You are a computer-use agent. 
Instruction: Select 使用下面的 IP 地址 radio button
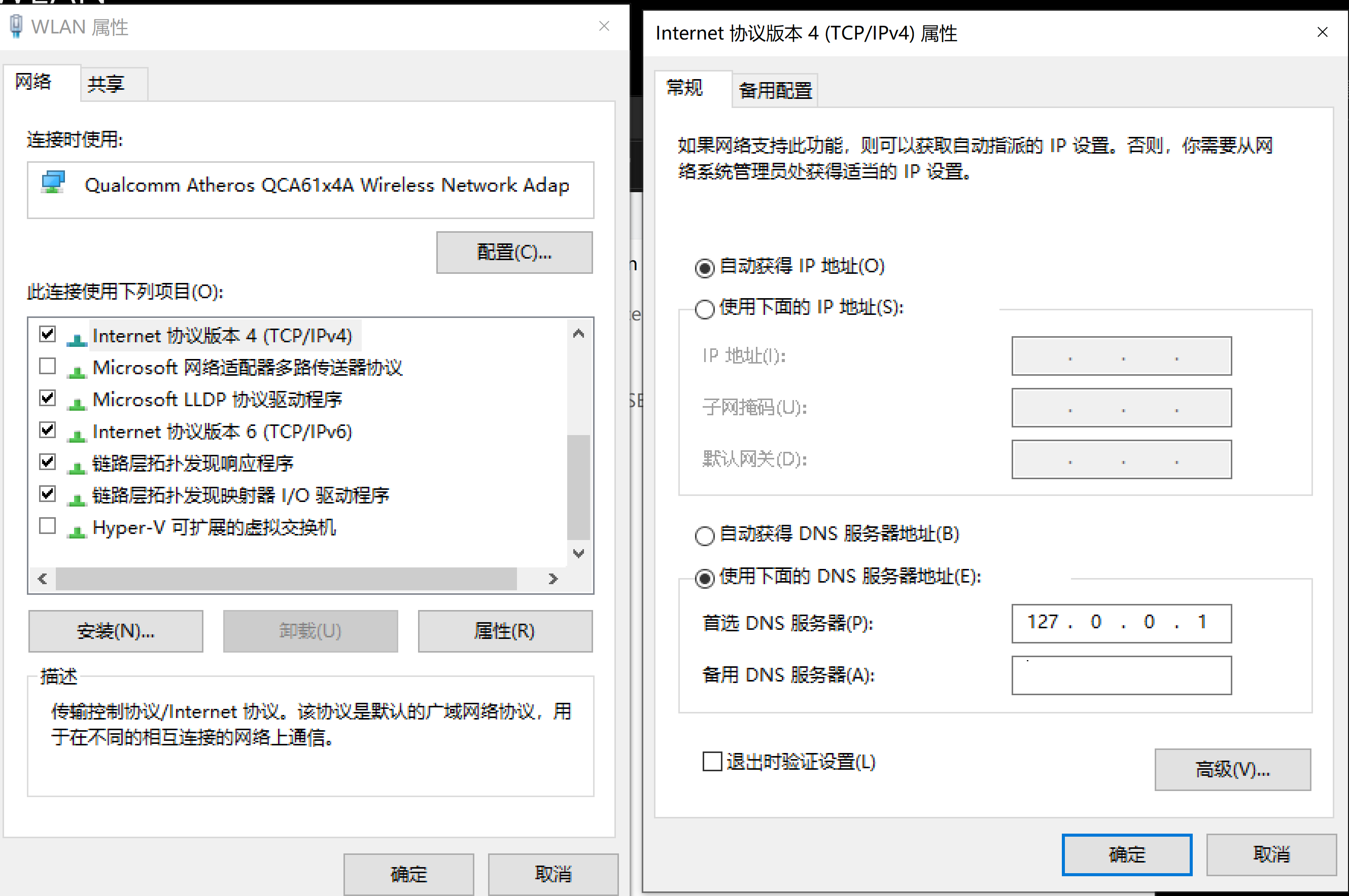(704, 309)
